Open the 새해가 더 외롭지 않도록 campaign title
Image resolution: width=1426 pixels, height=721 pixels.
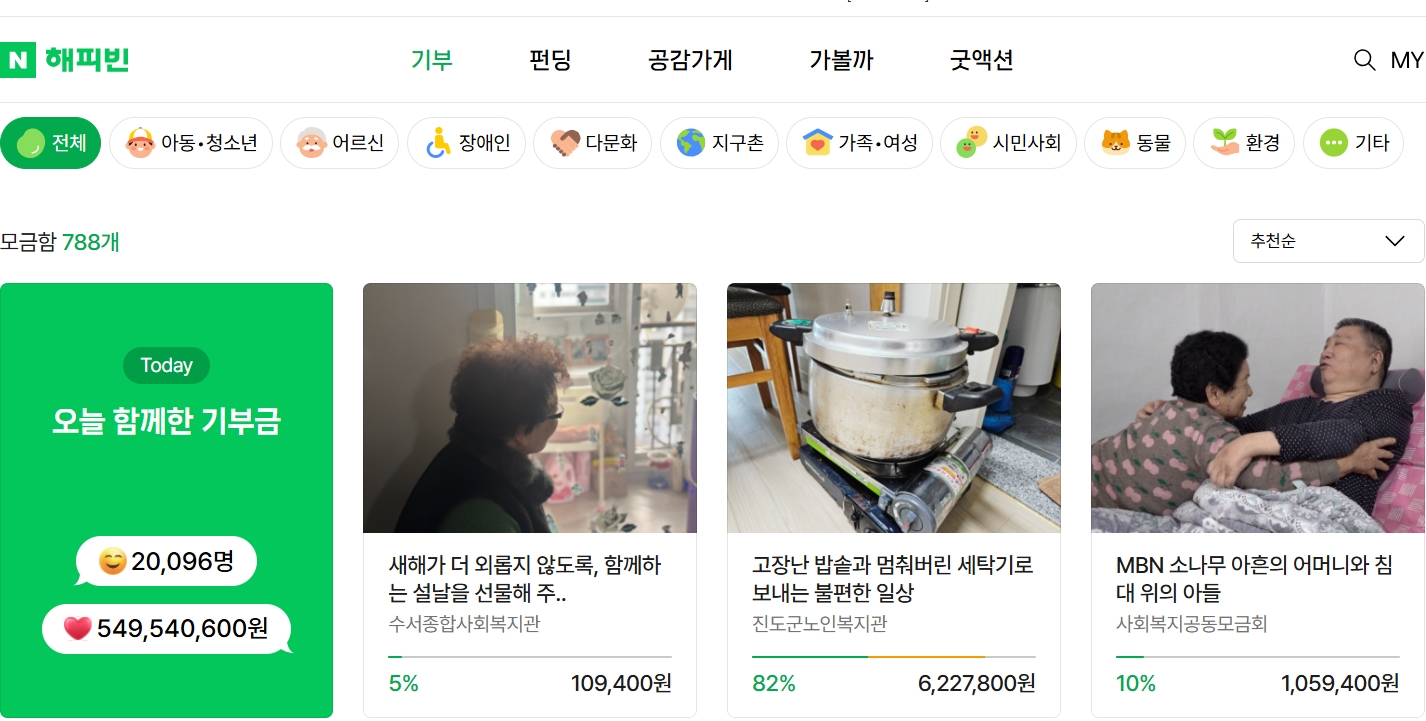coord(525,579)
